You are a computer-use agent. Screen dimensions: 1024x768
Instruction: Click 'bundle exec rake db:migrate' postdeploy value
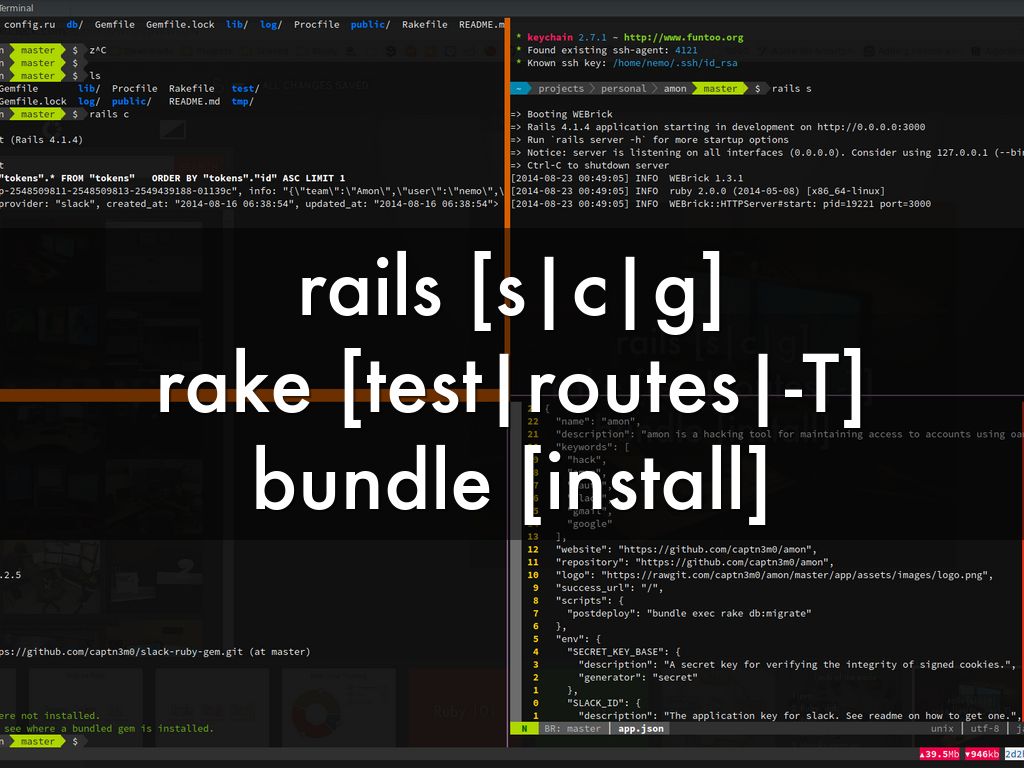click(729, 613)
